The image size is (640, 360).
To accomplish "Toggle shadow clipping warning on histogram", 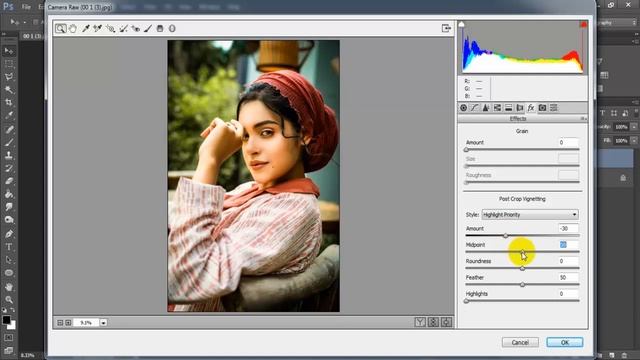I will tap(462, 24).
